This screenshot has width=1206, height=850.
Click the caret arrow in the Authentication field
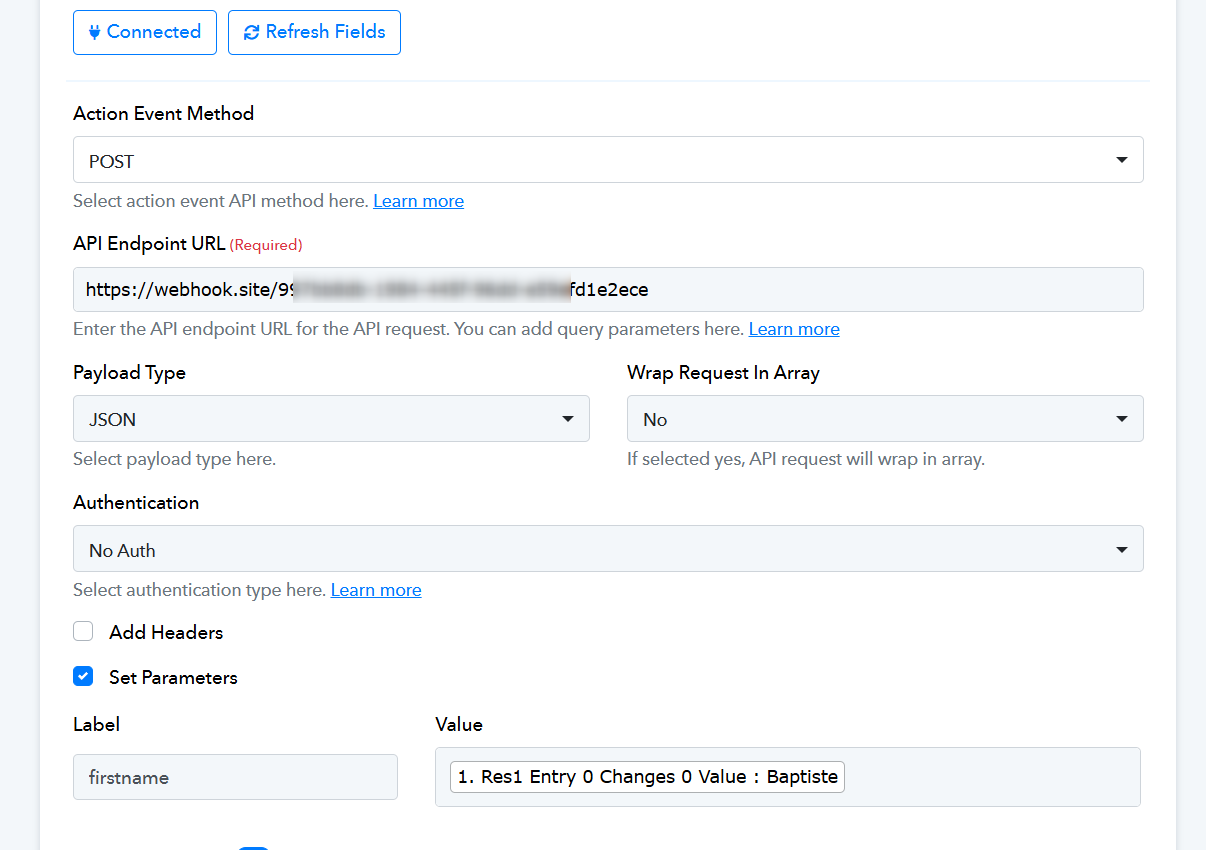(x=1121, y=549)
